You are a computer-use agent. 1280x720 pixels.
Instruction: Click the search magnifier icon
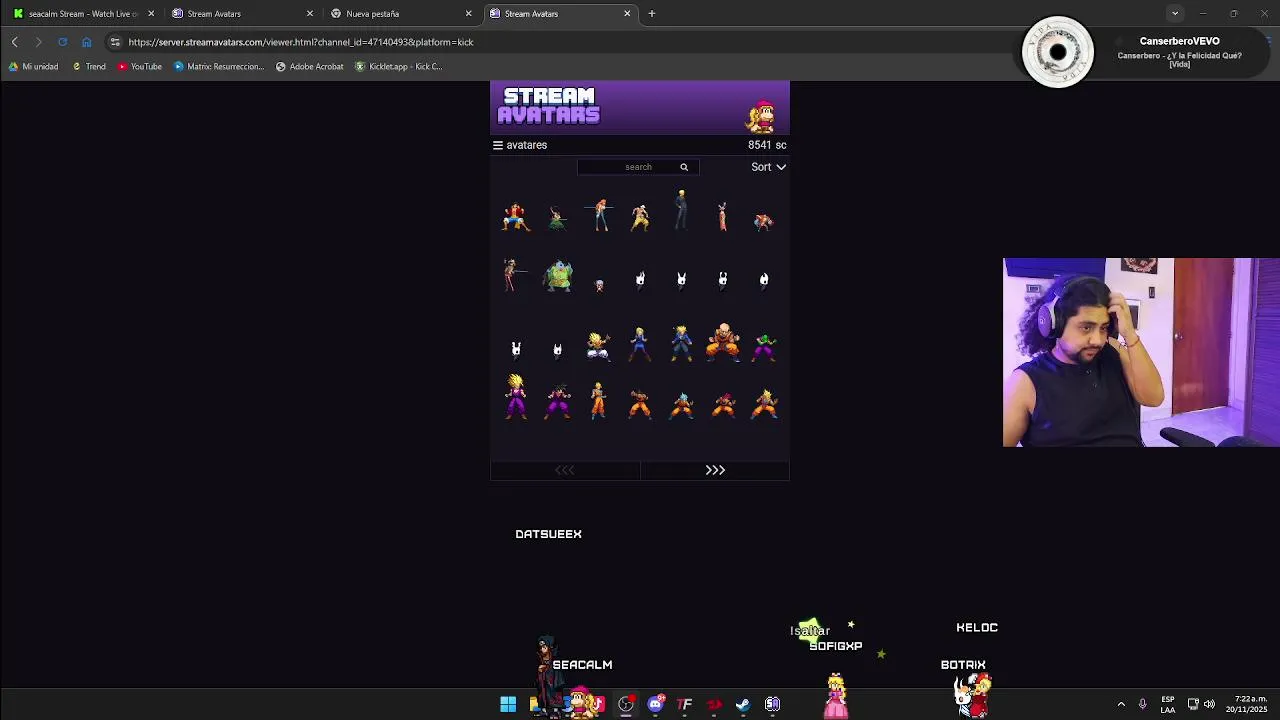(x=684, y=167)
